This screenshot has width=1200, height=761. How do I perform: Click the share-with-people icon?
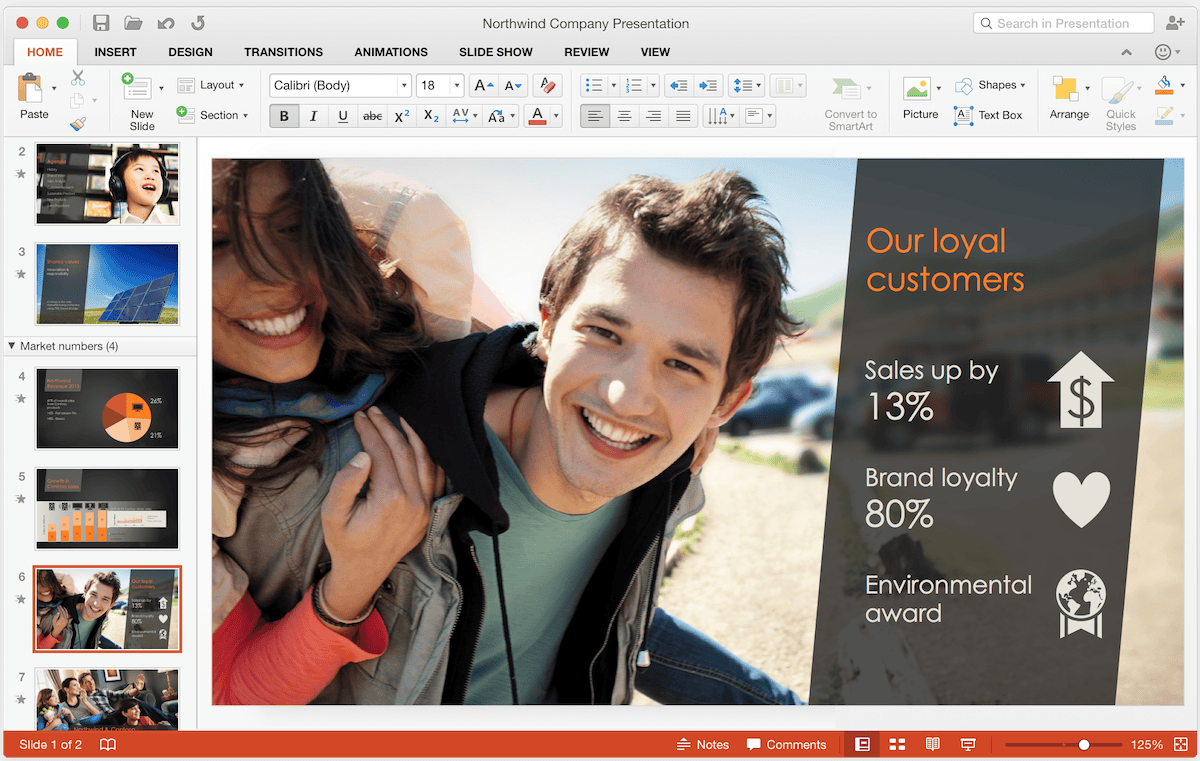[1174, 23]
